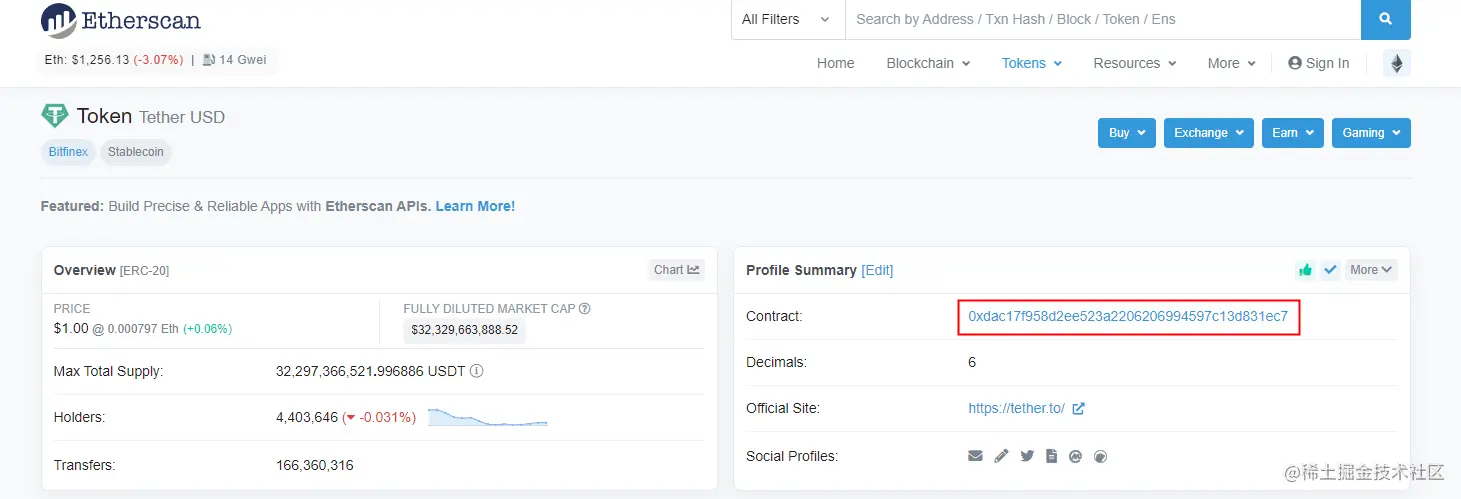Open the contract address 0xdac17f958d2ee... link
Viewport: 1461px width, 499px height.
[1128, 316]
